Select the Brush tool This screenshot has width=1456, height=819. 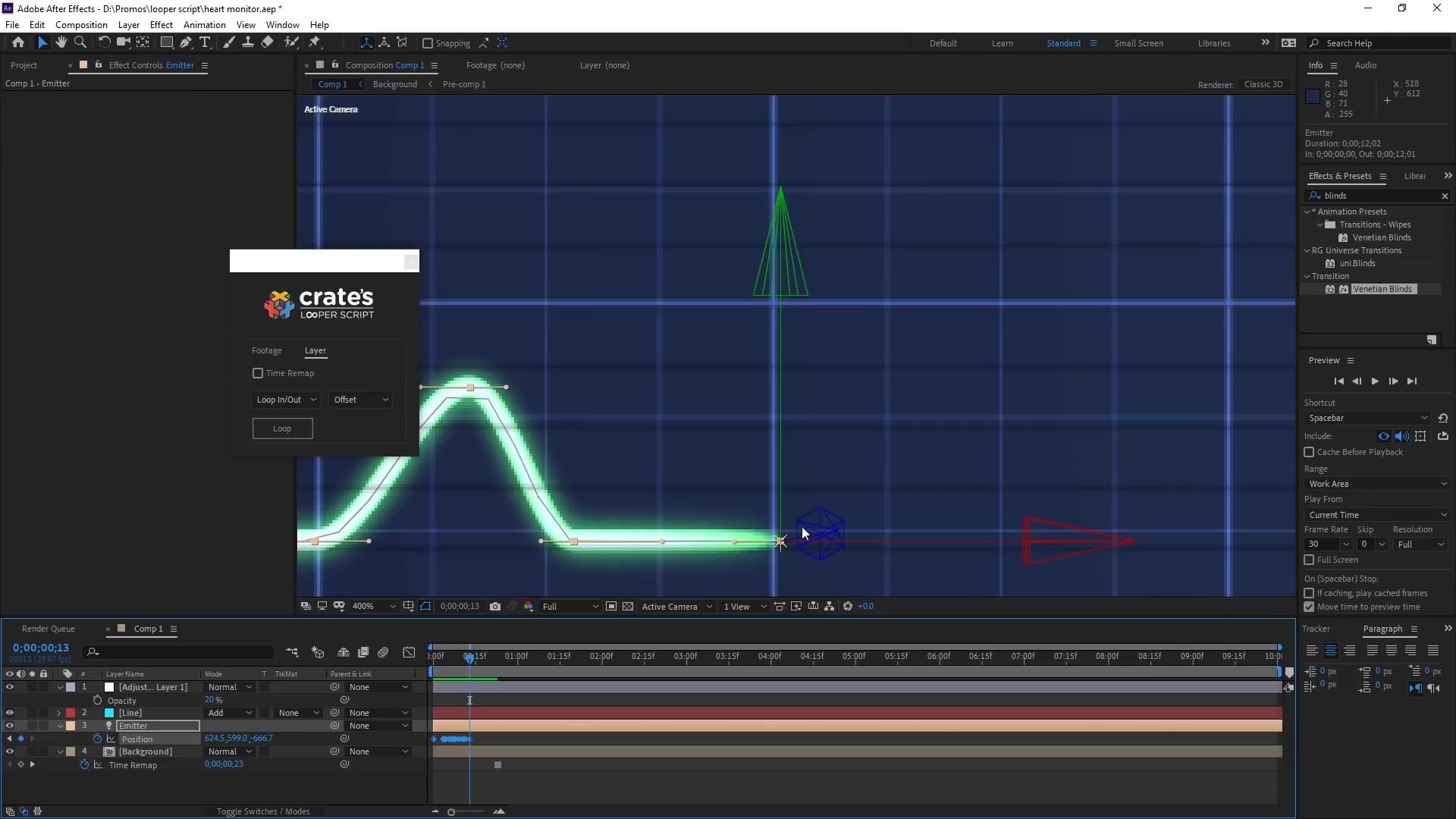(229, 43)
